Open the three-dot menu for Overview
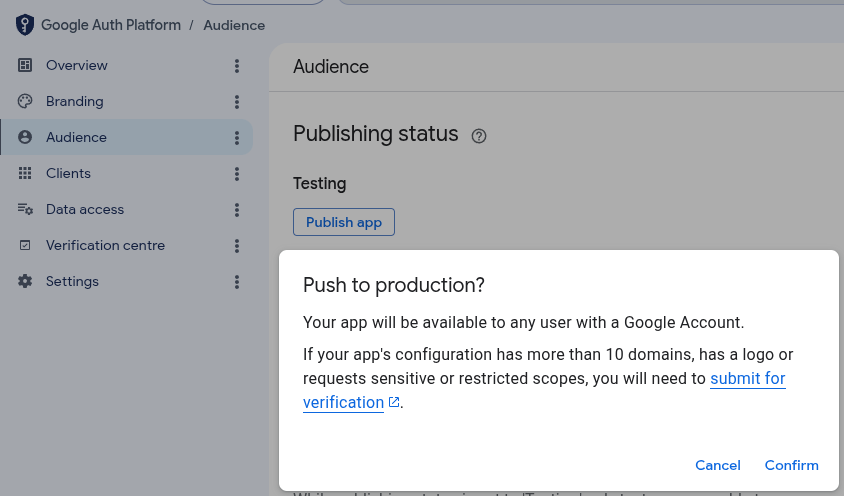The width and height of the screenshot is (844, 496). pos(237,66)
